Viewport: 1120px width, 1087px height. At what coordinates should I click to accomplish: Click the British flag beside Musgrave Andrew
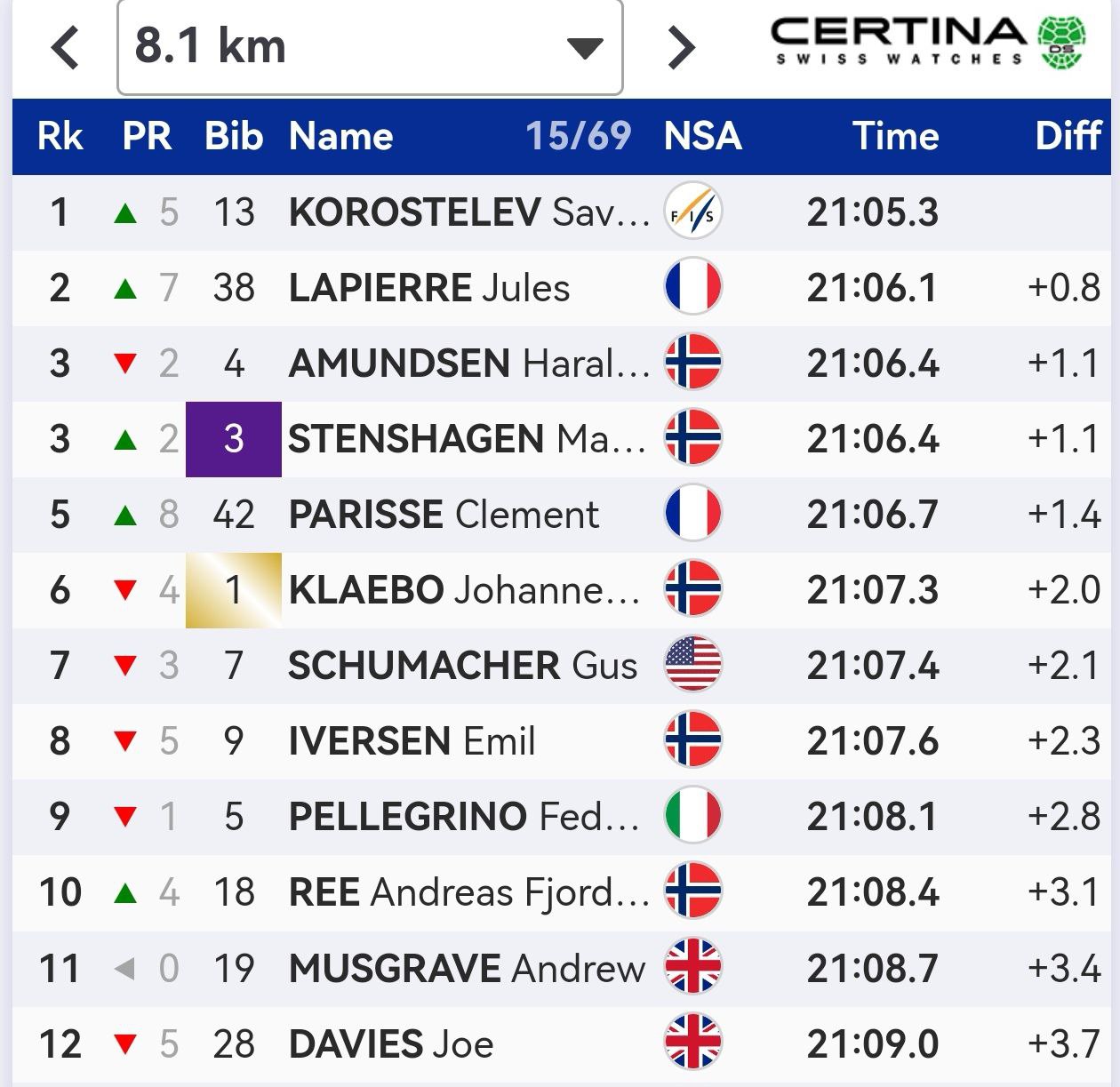693,967
